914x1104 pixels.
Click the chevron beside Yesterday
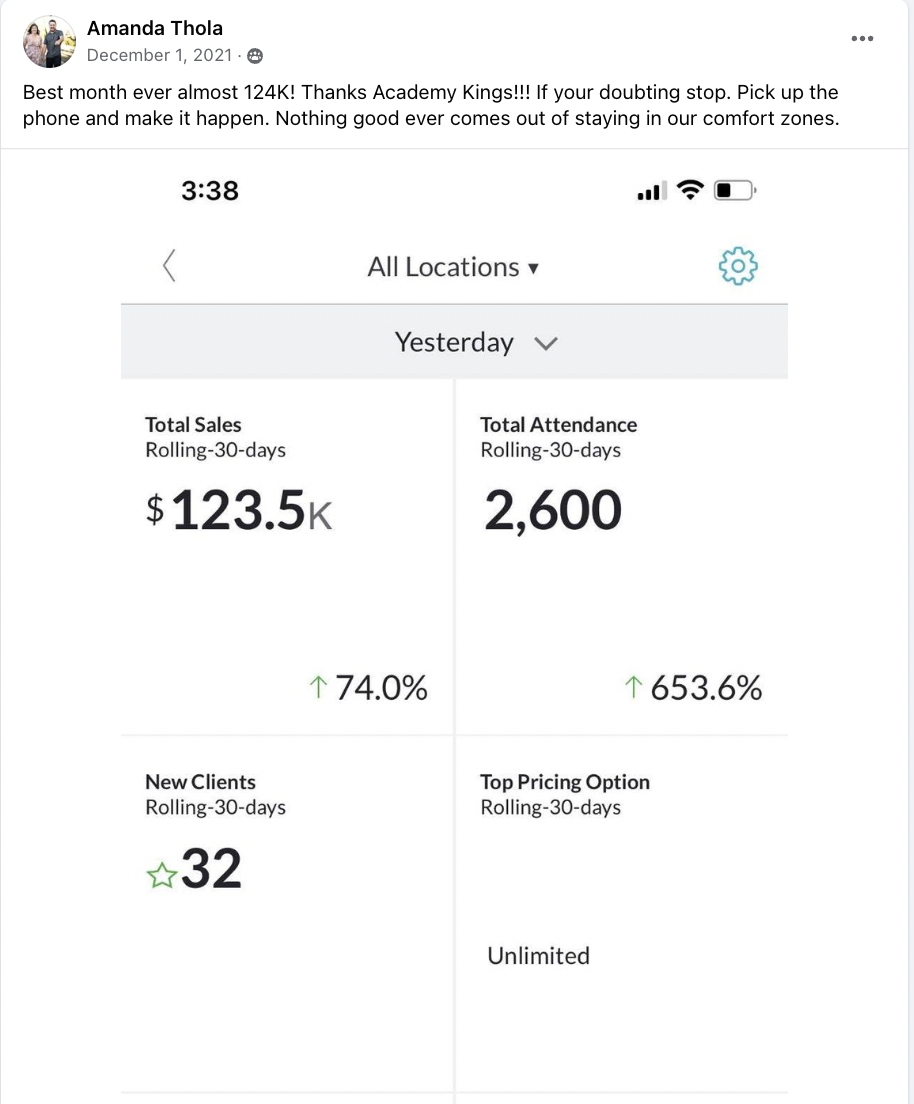tap(546, 344)
